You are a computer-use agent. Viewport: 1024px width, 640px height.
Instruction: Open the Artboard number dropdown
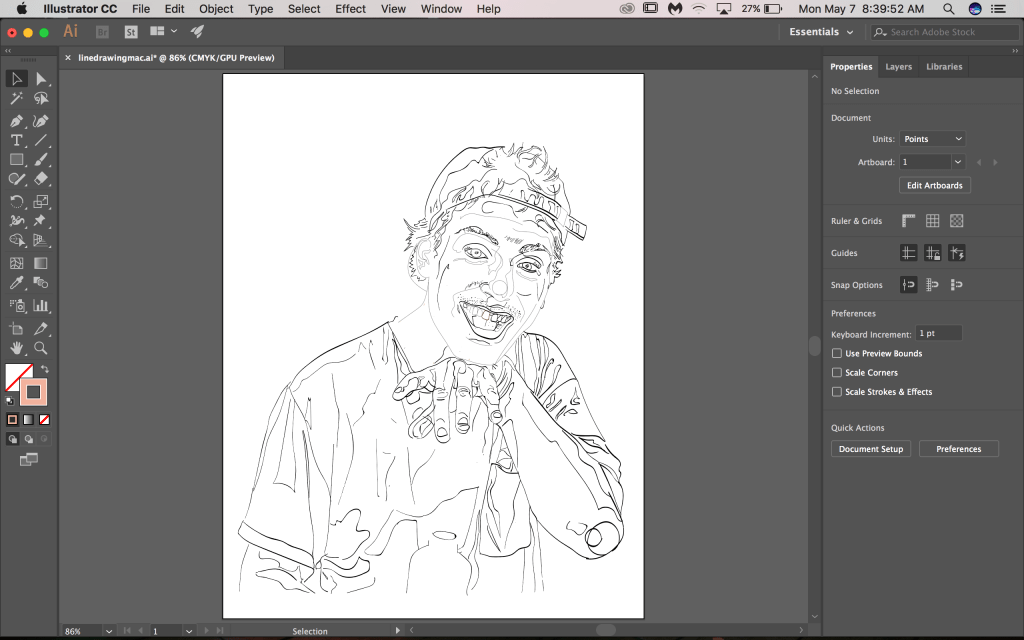click(930, 161)
